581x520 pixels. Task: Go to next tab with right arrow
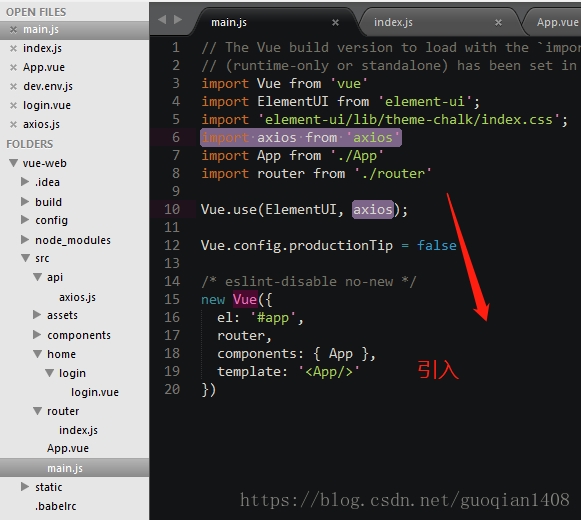pos(178,19)
